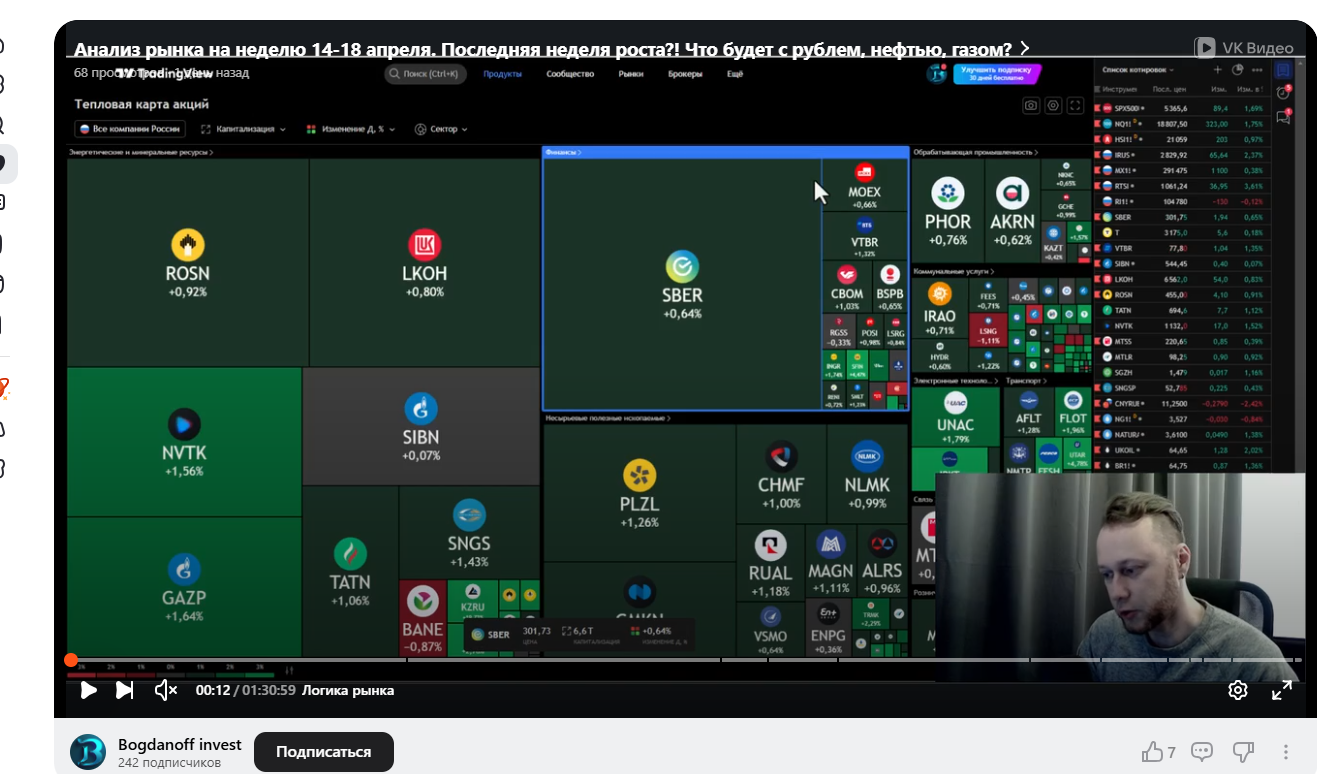Open the Bogdanoff invest channel name
Screen dimensions: 1317x774
180,745
